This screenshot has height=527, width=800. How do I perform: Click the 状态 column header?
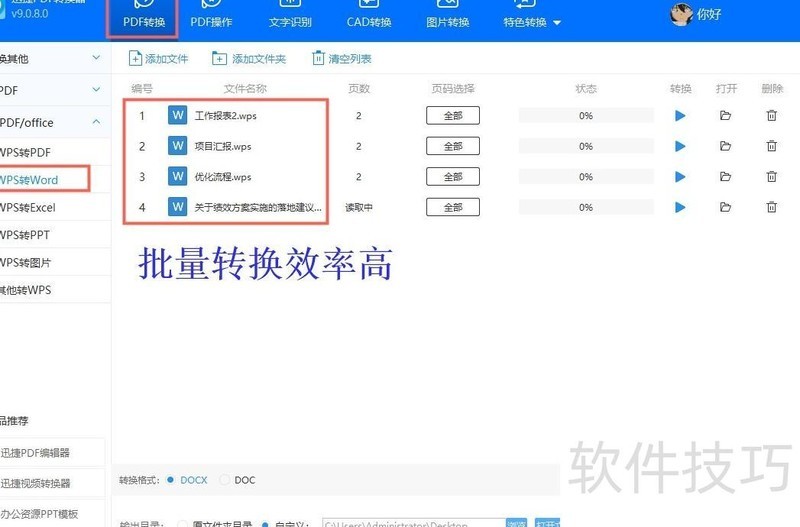[x=586, y=89]
